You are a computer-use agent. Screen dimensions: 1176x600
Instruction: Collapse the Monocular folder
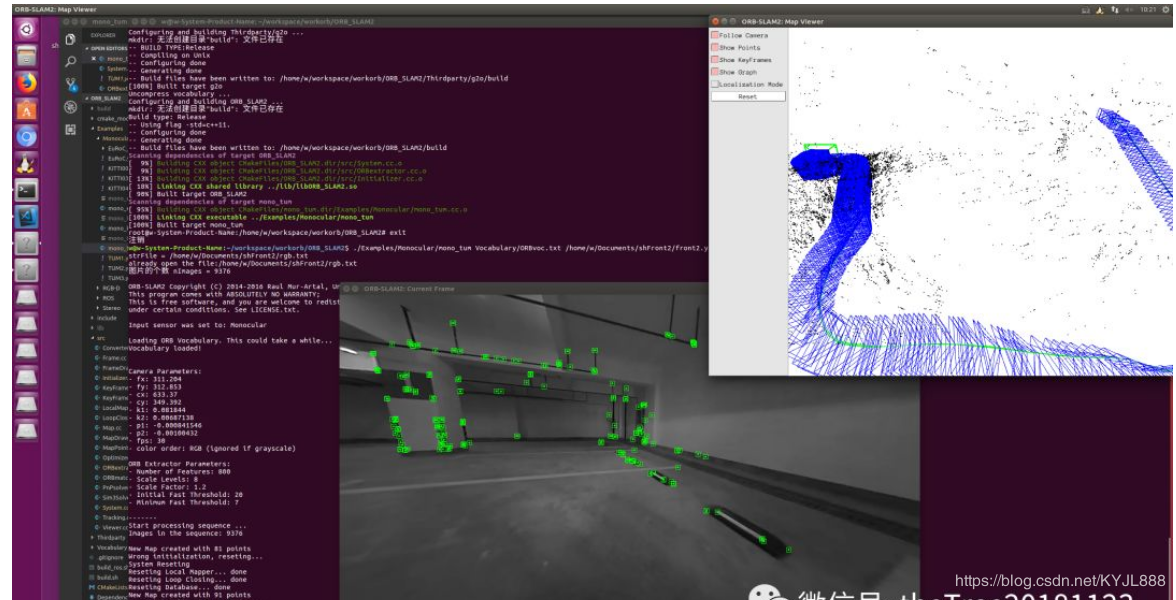(111, 138)
